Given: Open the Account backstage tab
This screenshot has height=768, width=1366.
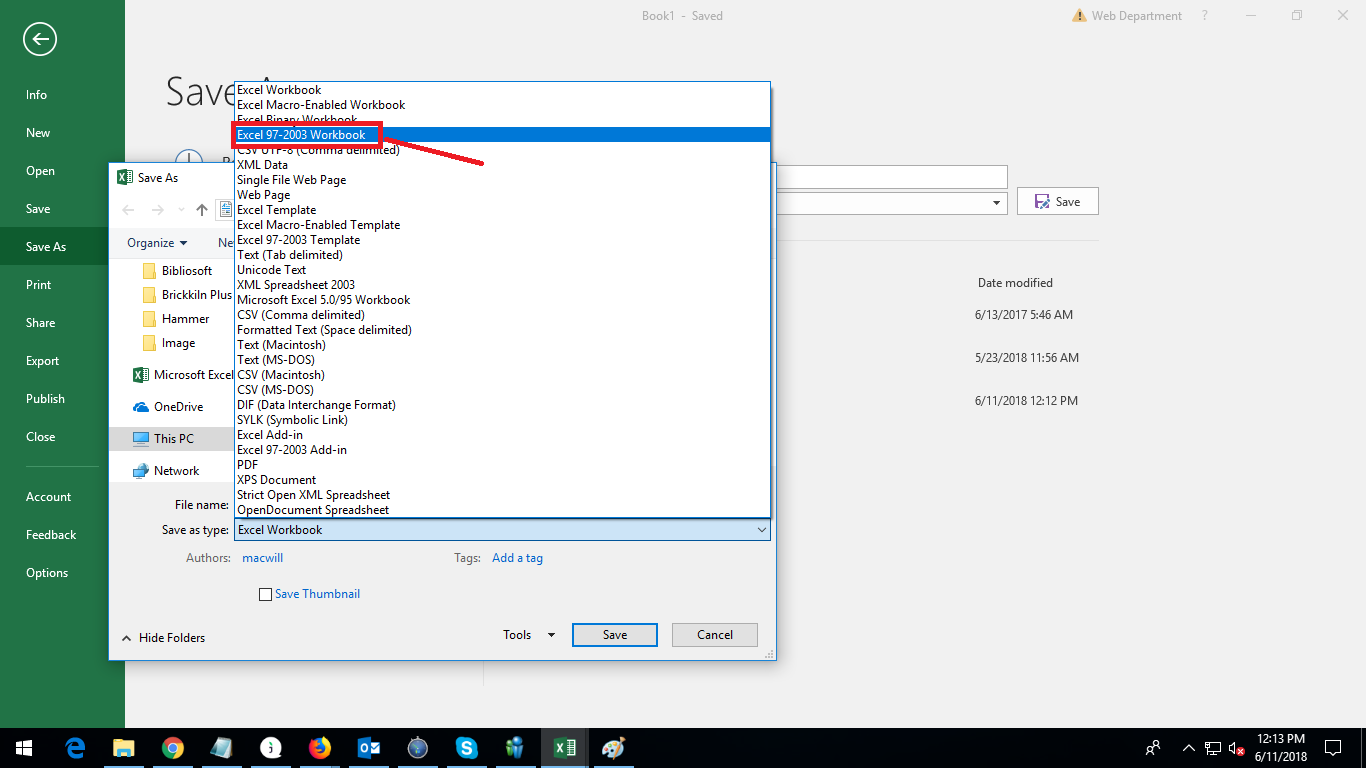Looking at the screenshot, I should (62, 497).
